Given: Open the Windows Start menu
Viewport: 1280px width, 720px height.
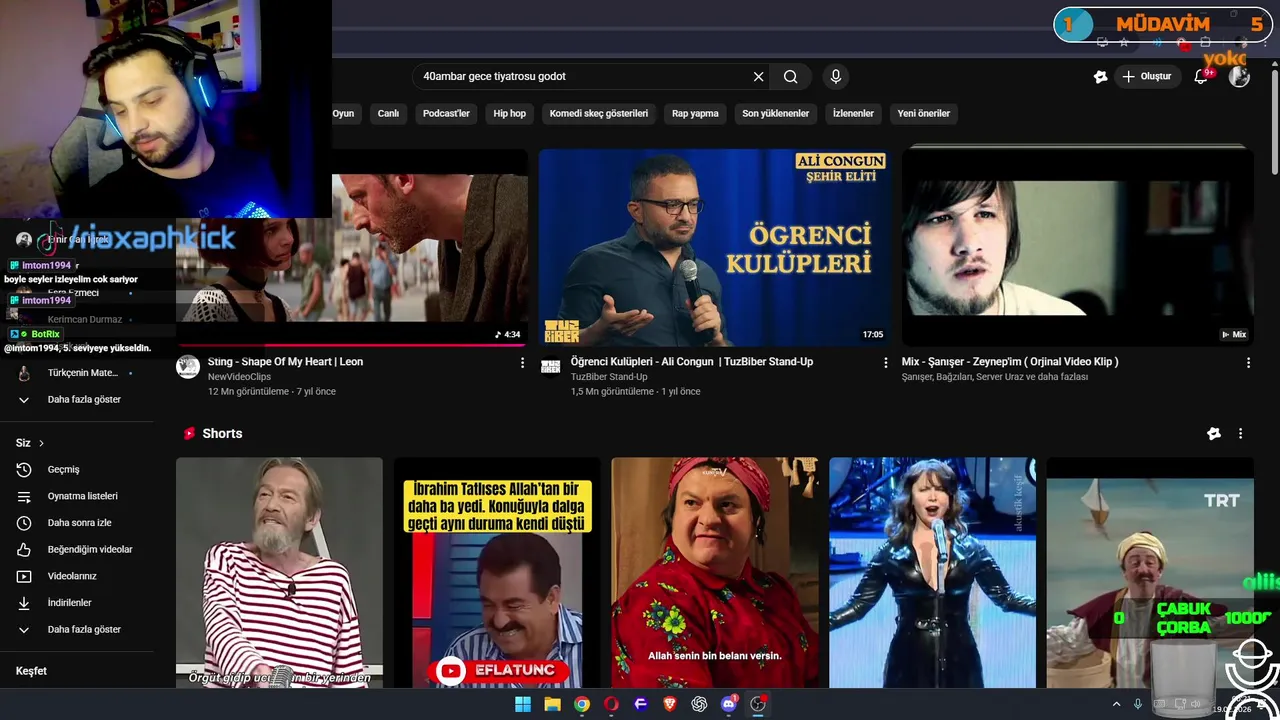Looking at the screenshot, I should click(x=523, y=704).
